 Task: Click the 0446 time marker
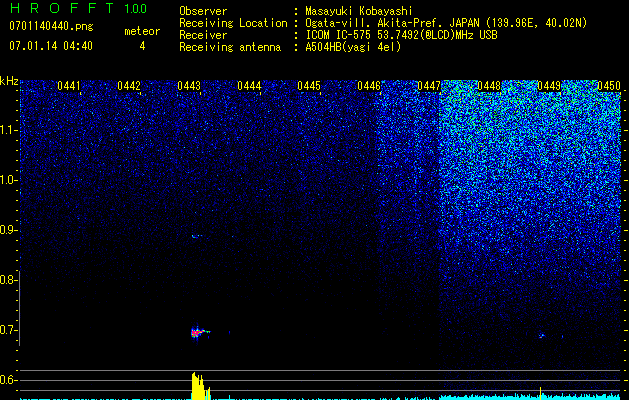369,86
